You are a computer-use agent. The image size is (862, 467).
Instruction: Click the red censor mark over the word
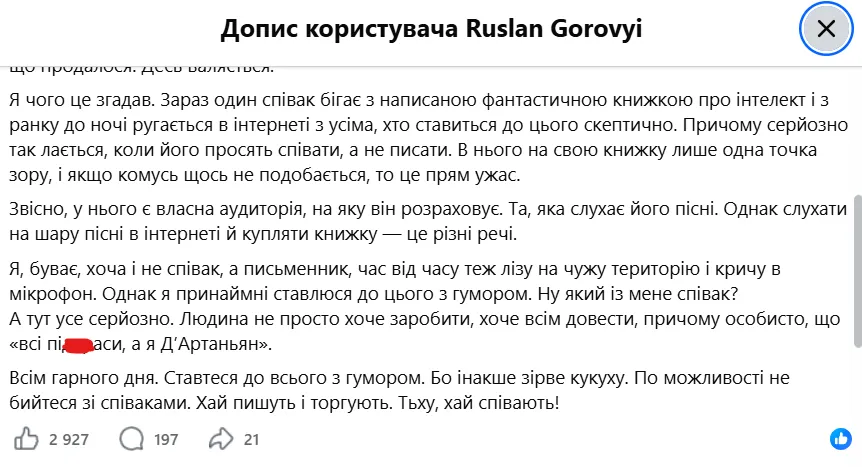79,345
